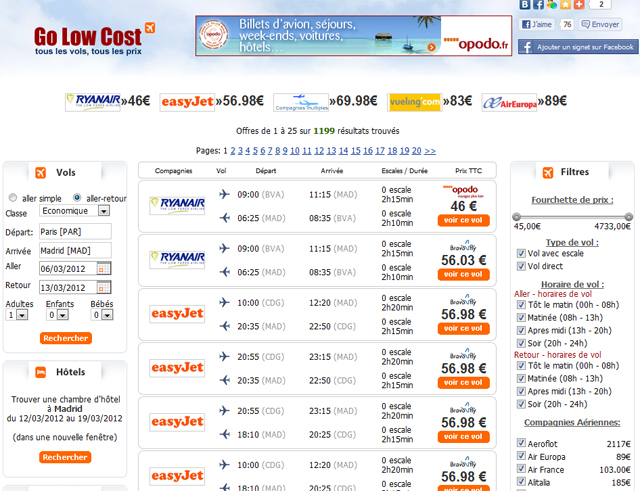640x491 pixels.
Task: Click the orange plus share icon
Action: tap(579, 4)
